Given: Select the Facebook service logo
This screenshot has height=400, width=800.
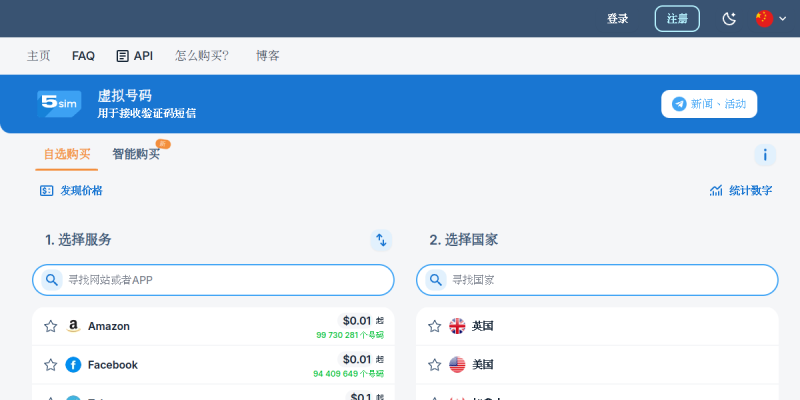Looking at the screenshot, I should click(73, 365).
